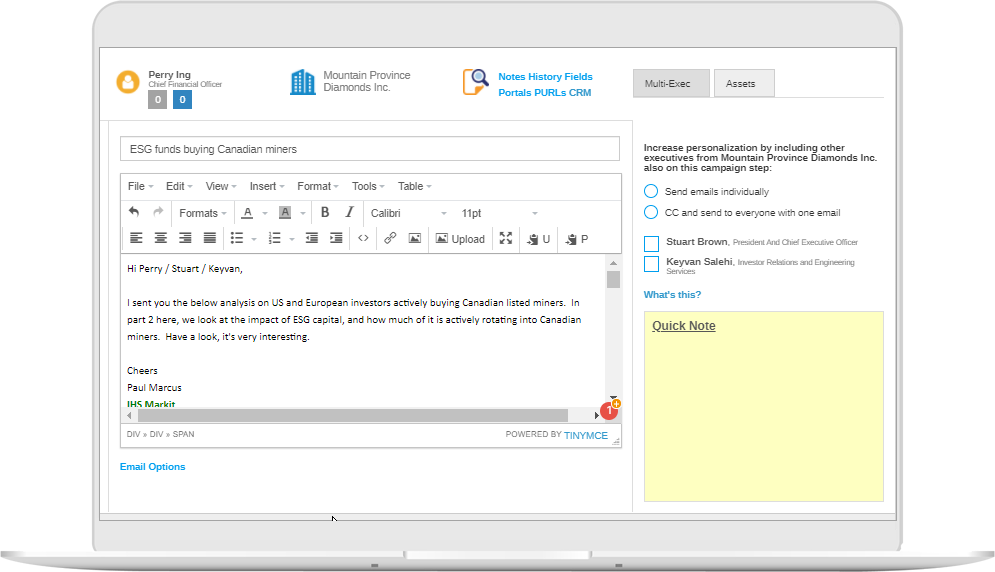The width and height of the screenshot is (995, 572).
Task: Click the horizontal scrollbar left arrow
Action: 129,415
